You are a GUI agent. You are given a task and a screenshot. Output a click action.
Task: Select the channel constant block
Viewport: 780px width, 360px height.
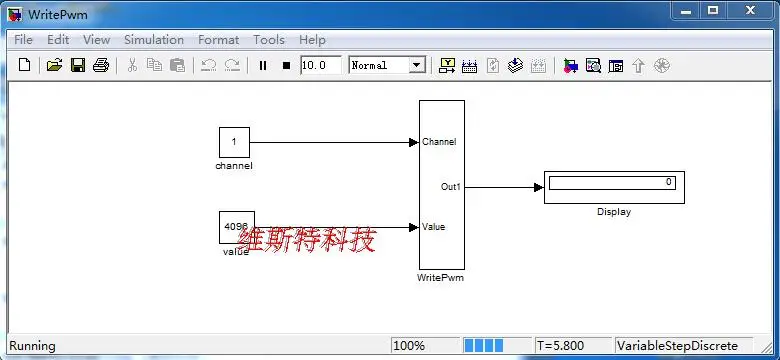tap(234, 142)
